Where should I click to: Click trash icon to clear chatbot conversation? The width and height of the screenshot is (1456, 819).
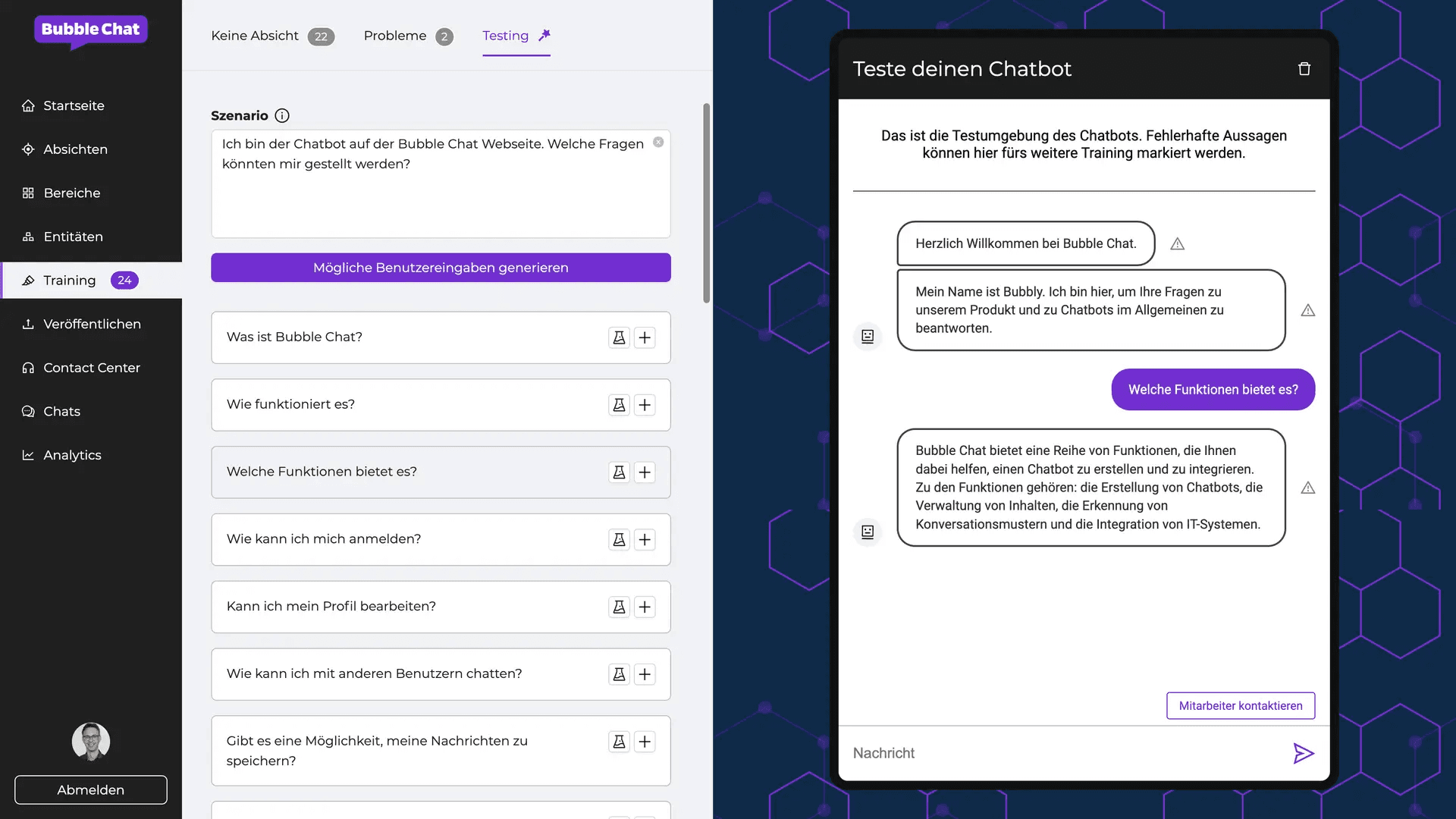1304,69
